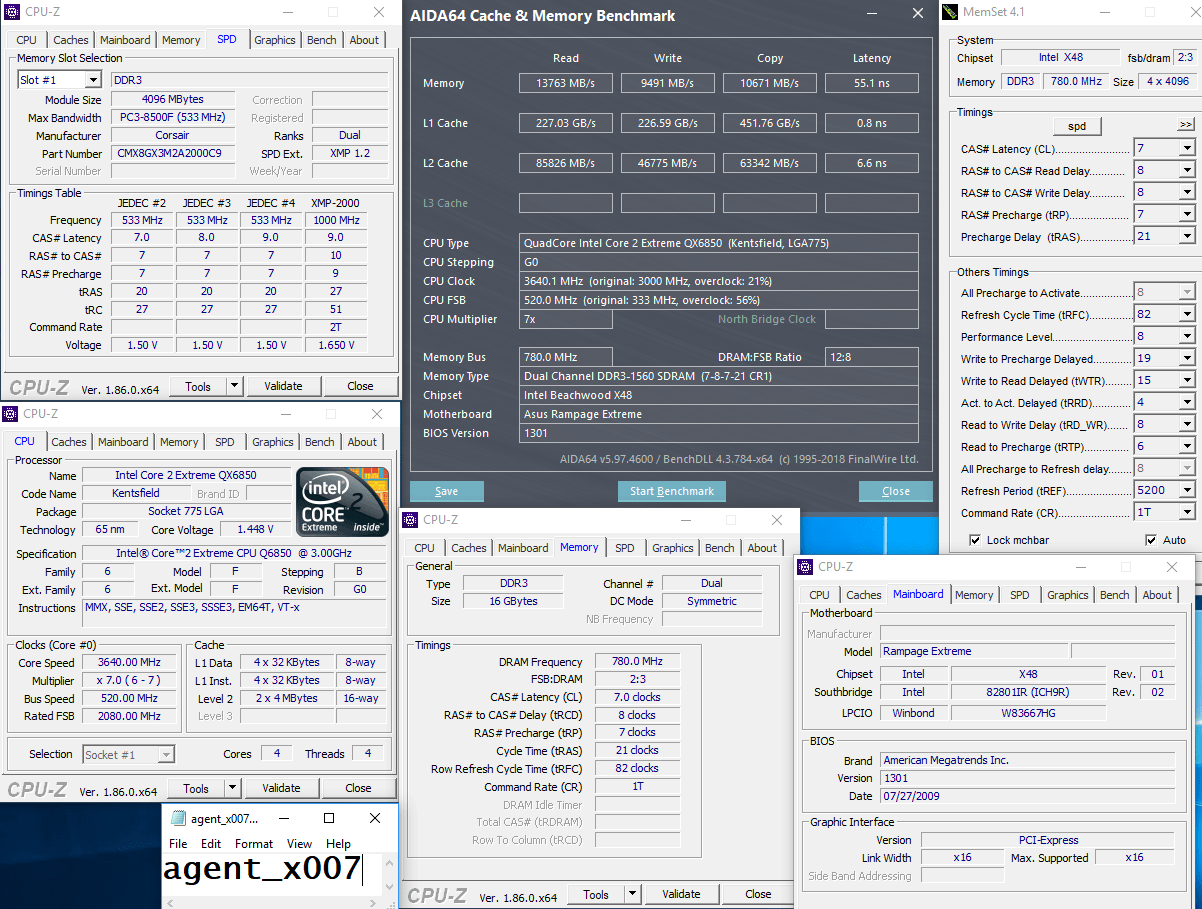This screenshot has width=1202, height=909.
Task: Open Precharge Delay (tRAS) dropdown
Action: click(x=1187, y=237)
